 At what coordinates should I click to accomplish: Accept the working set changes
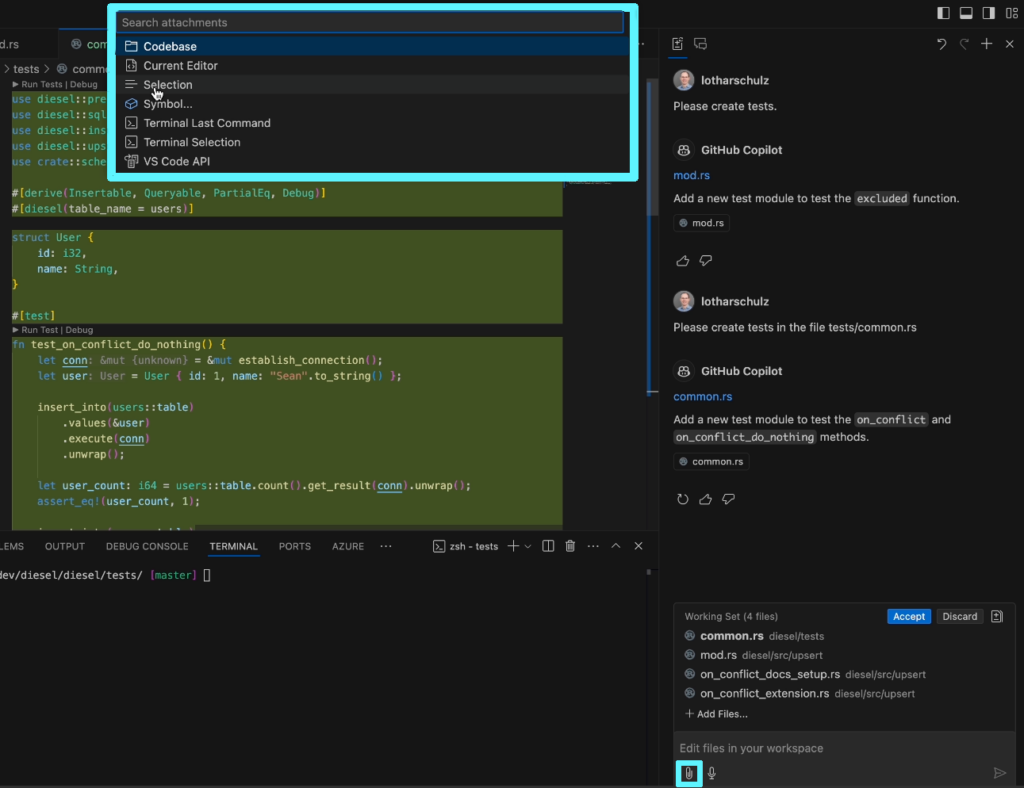908,617
